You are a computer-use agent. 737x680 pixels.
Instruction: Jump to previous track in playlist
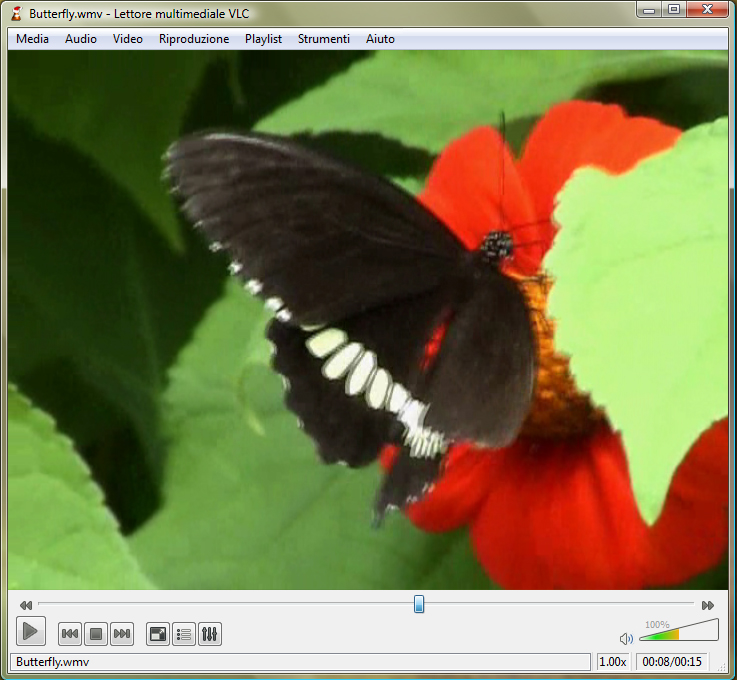point(70,634)
